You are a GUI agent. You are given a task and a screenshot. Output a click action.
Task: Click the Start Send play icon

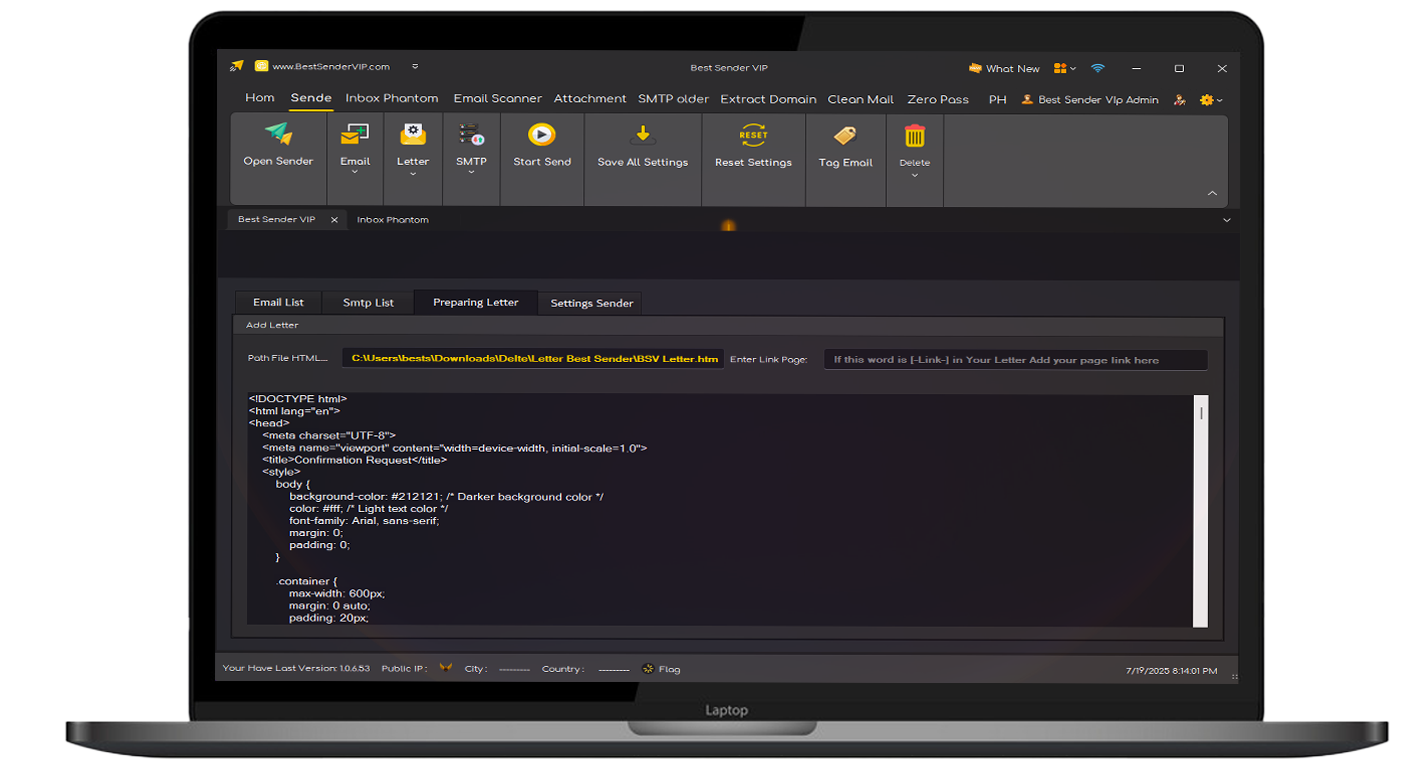542,134
